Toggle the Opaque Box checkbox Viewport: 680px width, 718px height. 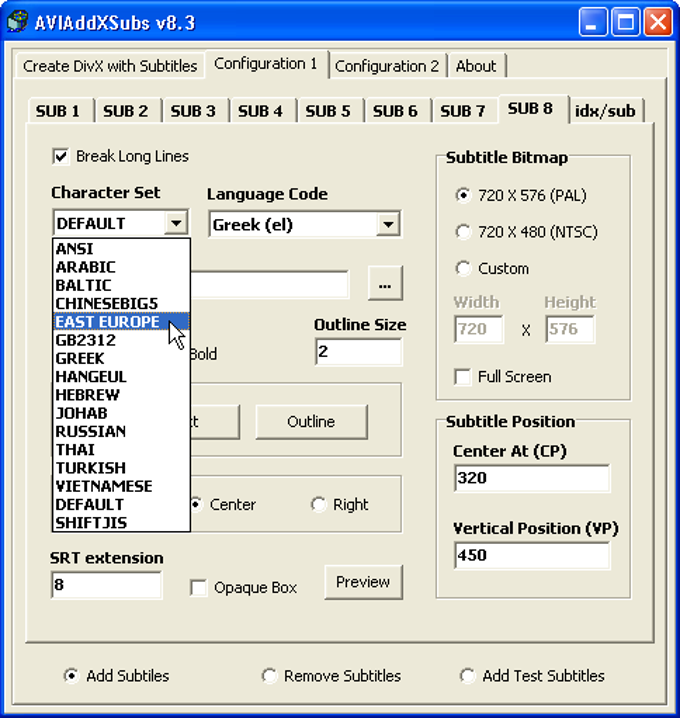(198, 588)
